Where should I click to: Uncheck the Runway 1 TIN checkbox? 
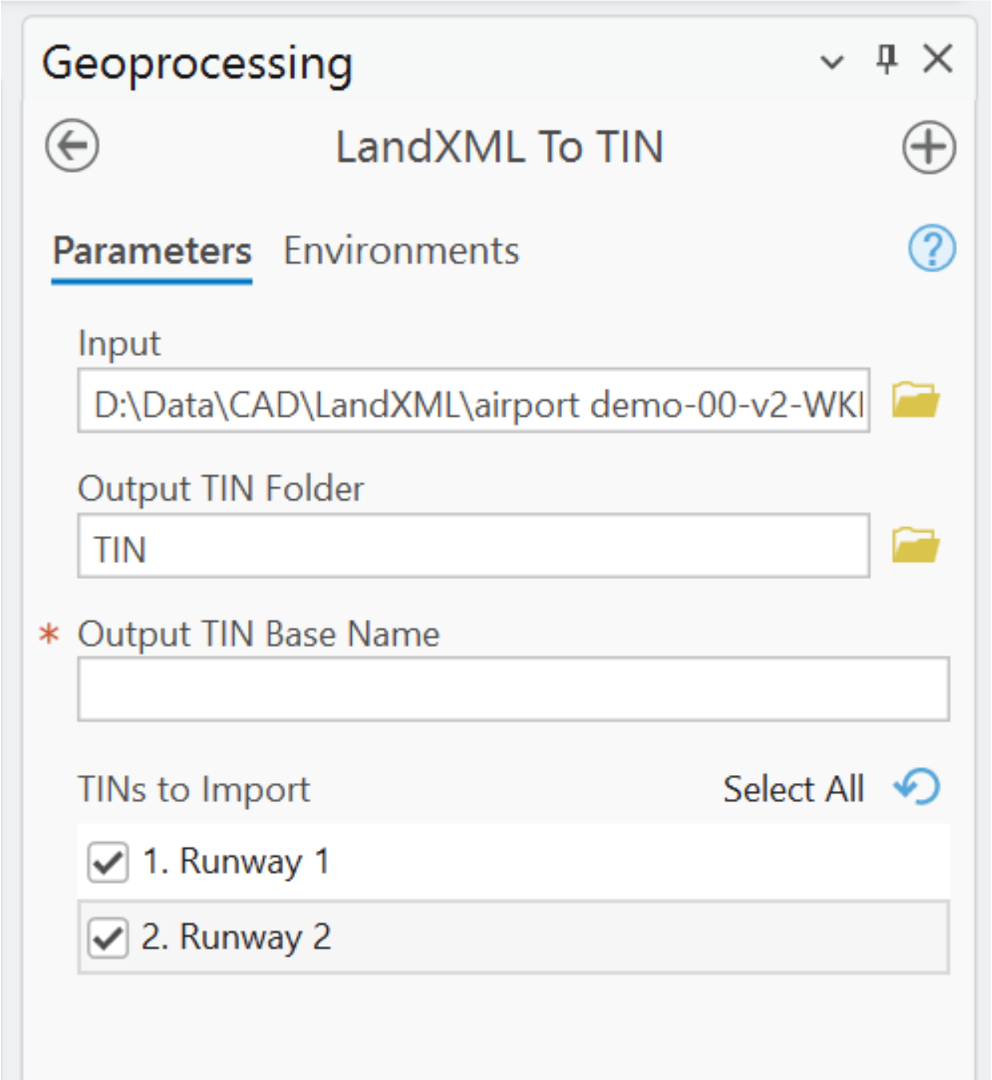pyautogui.click(x=106, y=861)
